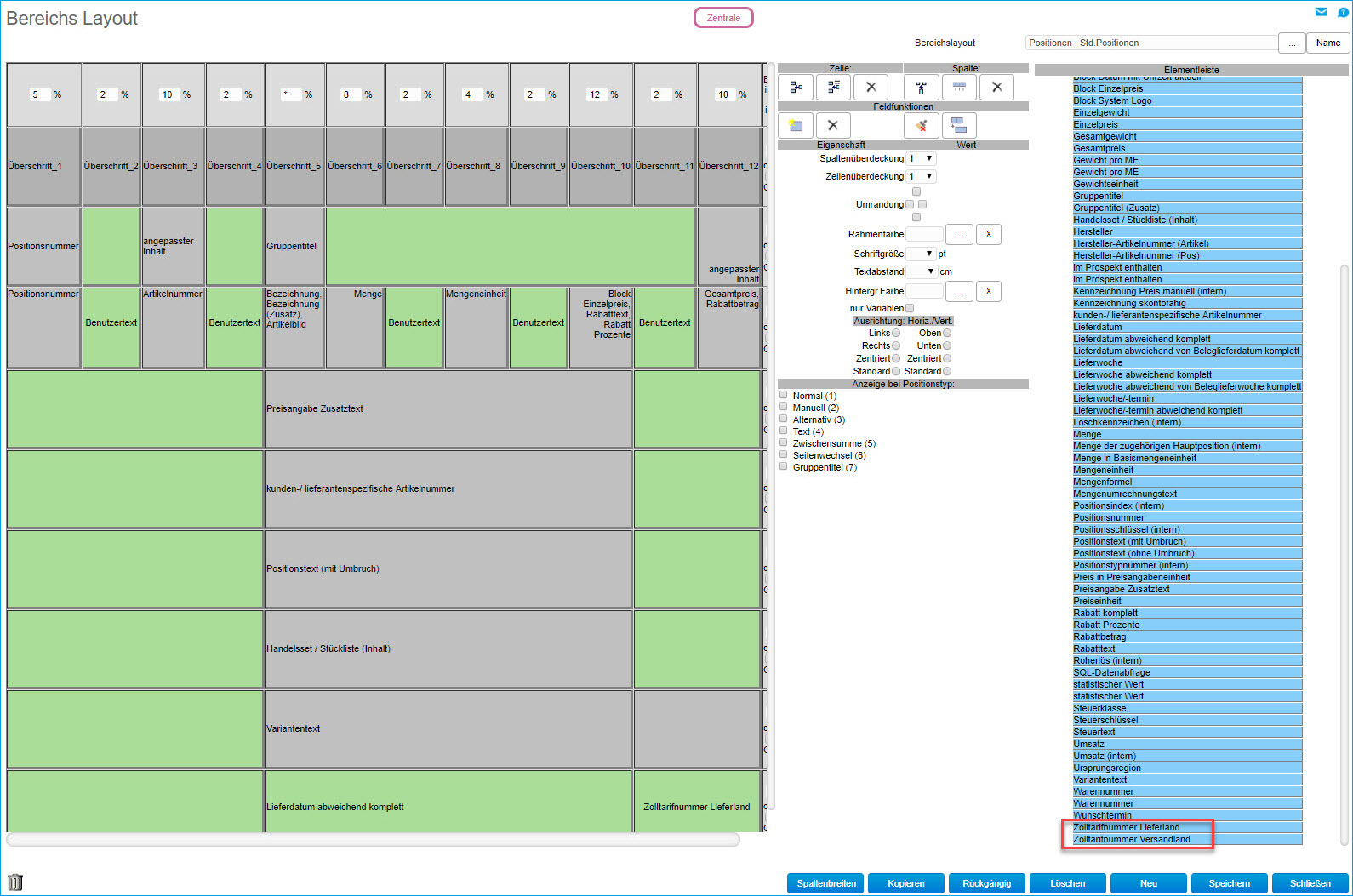Open the Textabstand dropdown

click(921, 271)
